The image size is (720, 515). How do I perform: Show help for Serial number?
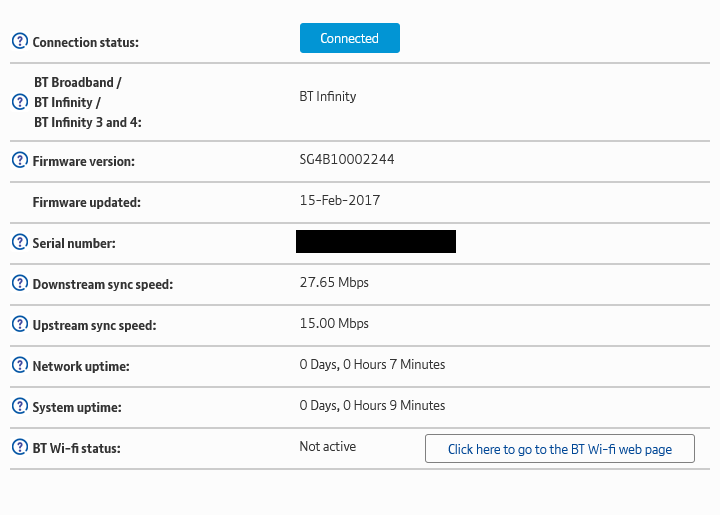tap(19, 243)
